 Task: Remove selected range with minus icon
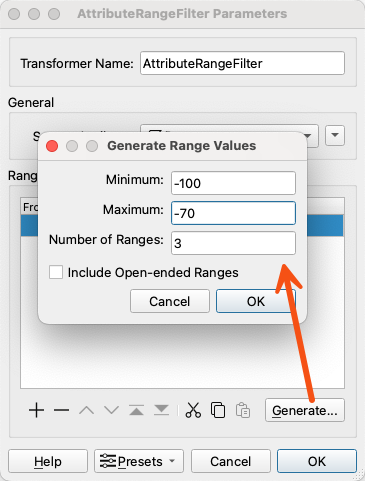click(61, 410)
